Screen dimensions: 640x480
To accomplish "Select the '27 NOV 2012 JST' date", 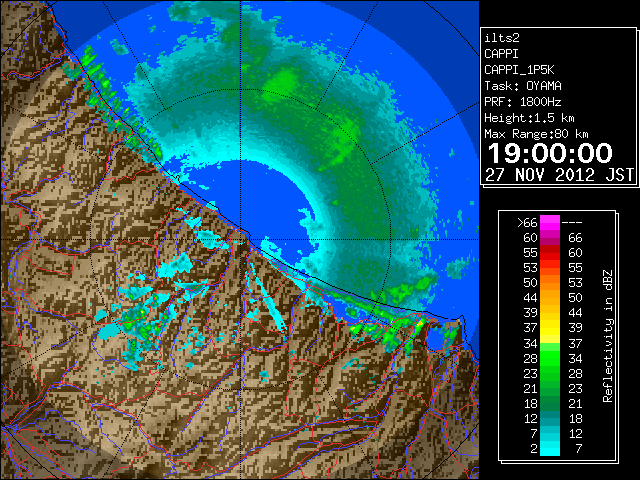I will coord(559,175).
